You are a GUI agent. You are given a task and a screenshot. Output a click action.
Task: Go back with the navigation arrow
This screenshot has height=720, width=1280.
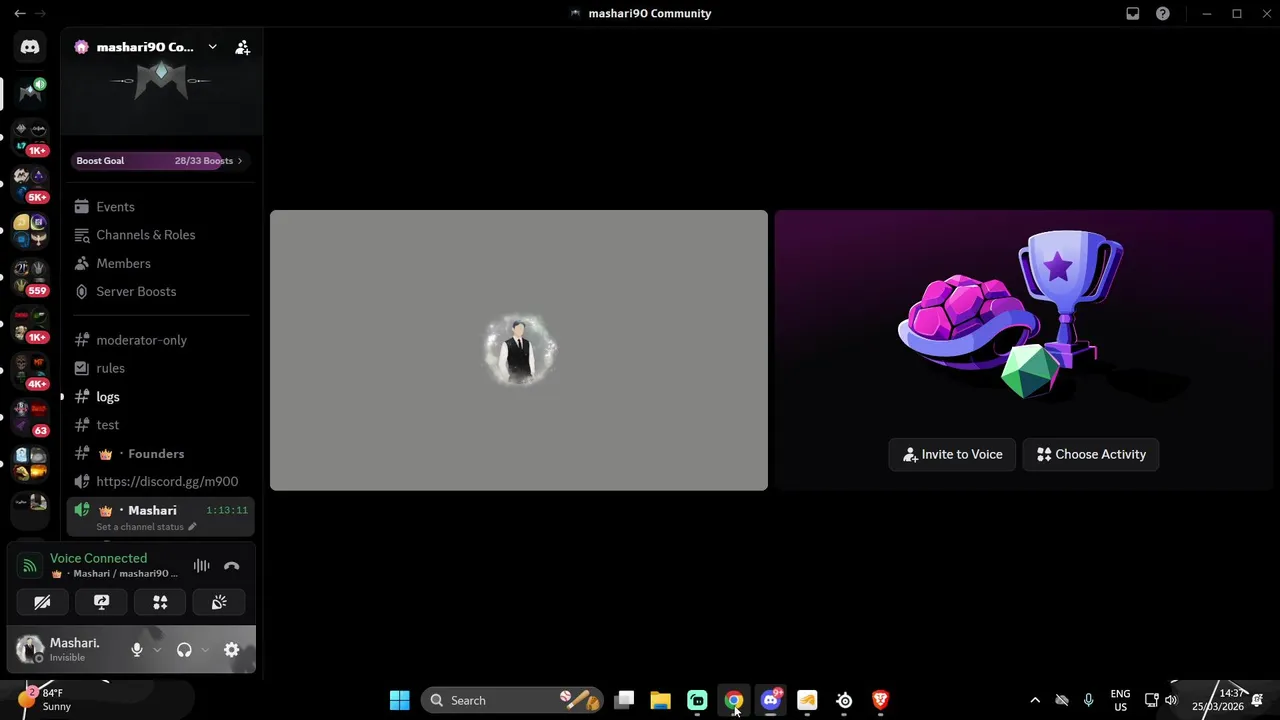pos(19,13)
